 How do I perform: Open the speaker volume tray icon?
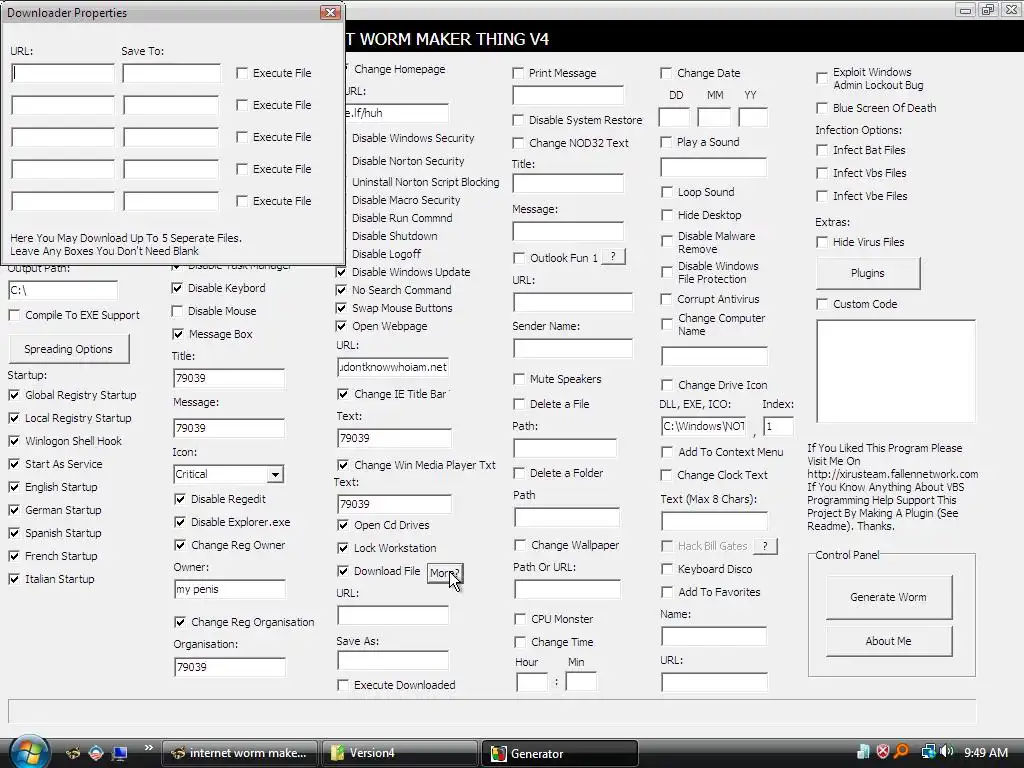tap(947, 752)
